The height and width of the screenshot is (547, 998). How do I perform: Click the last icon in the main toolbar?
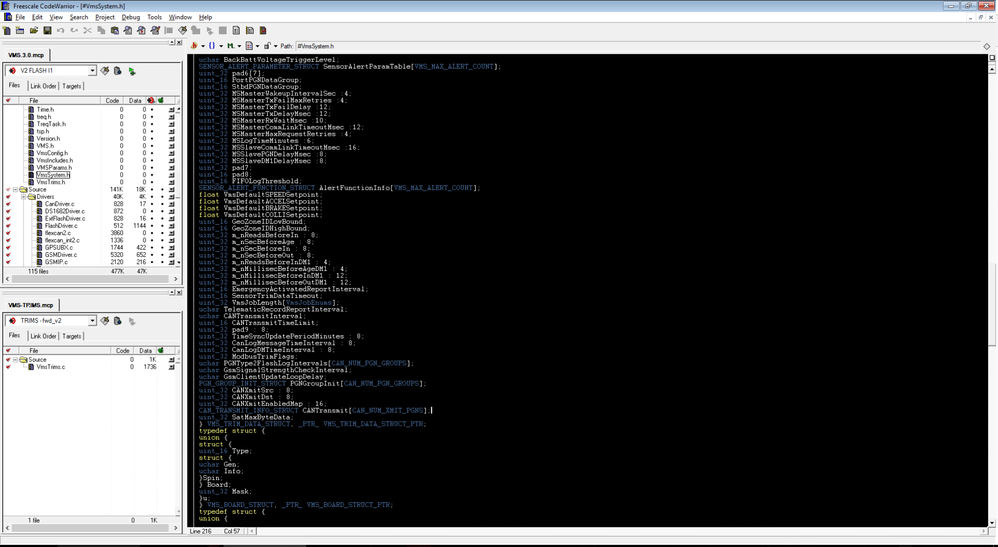(x=263, y=31)
